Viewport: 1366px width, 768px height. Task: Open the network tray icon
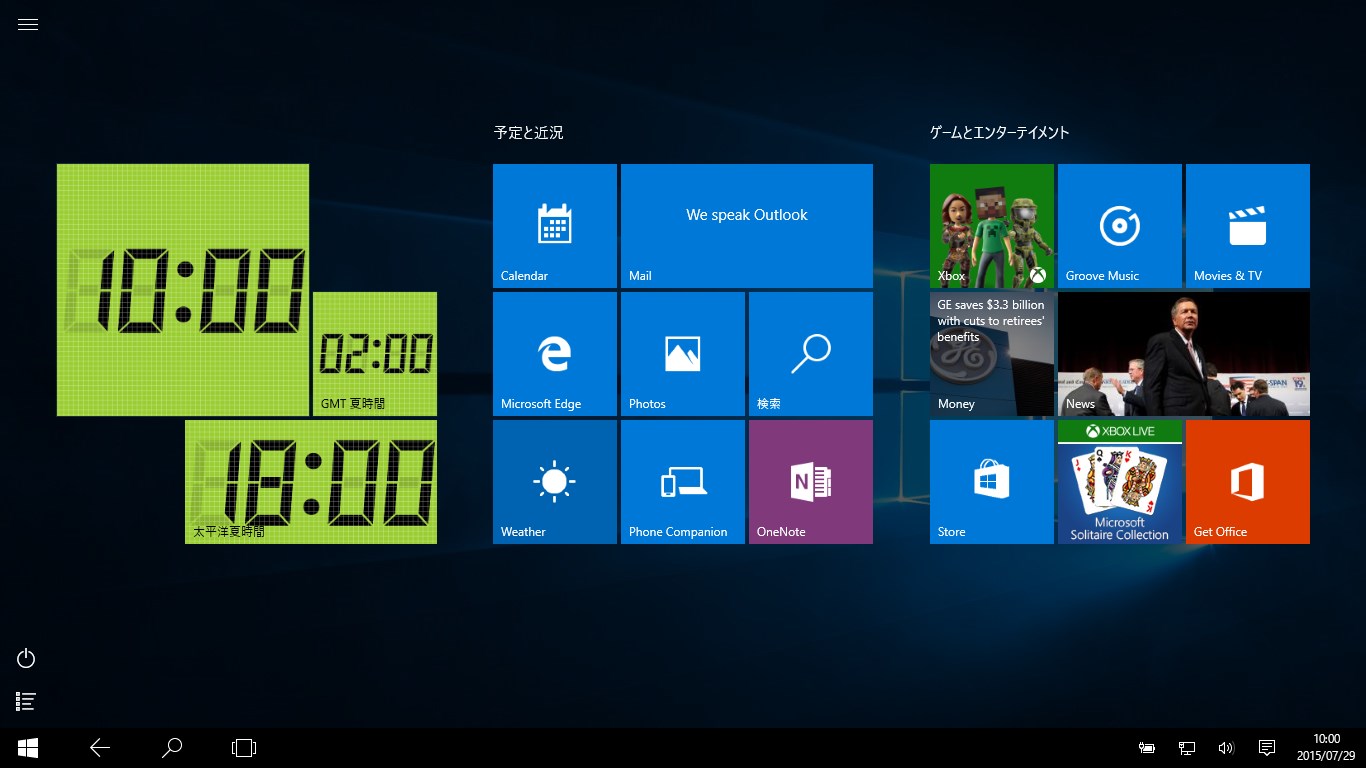(x=1187, y=748)
